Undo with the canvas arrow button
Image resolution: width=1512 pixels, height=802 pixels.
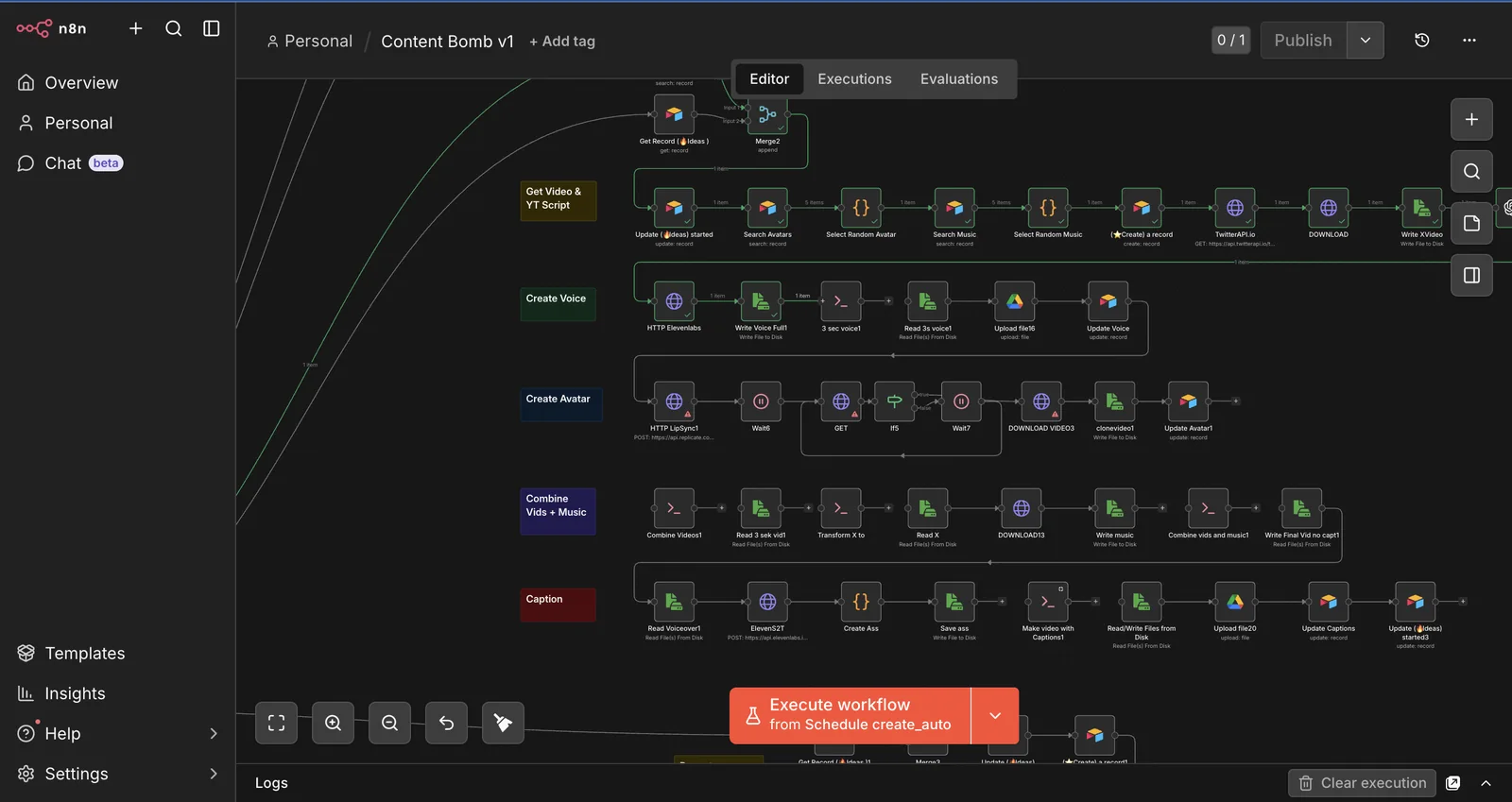pyautogui.click(x=446, y=723)
